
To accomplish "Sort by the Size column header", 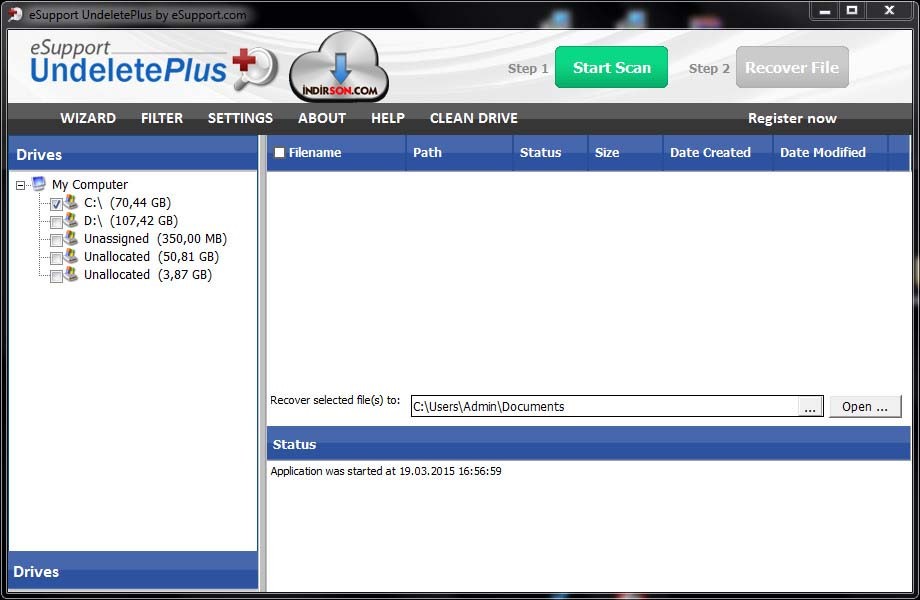I will (x=625, y=152).
